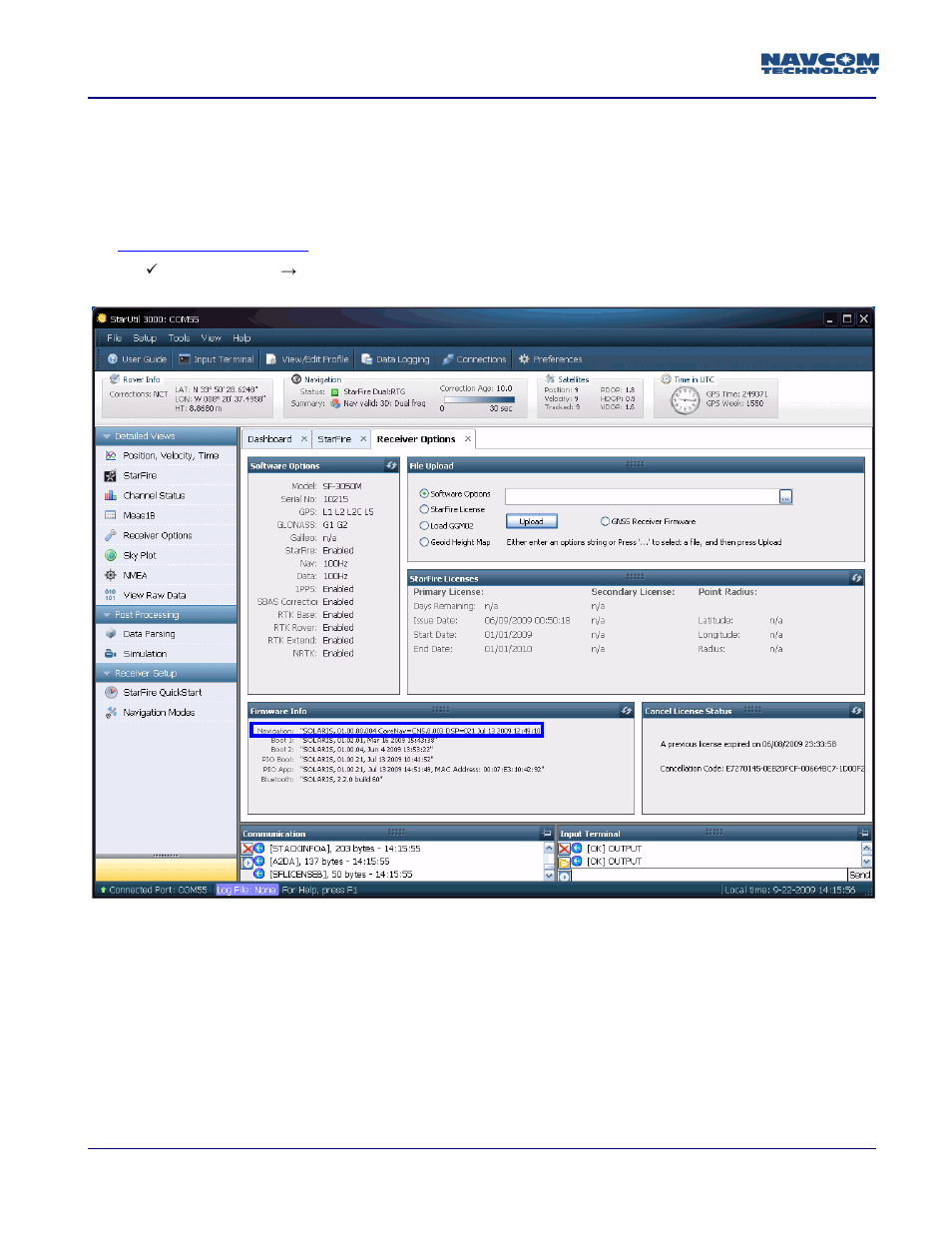952x1233 pixels.
Task: Select the Geoid Height Map radio button
Action: pos(424,542)
